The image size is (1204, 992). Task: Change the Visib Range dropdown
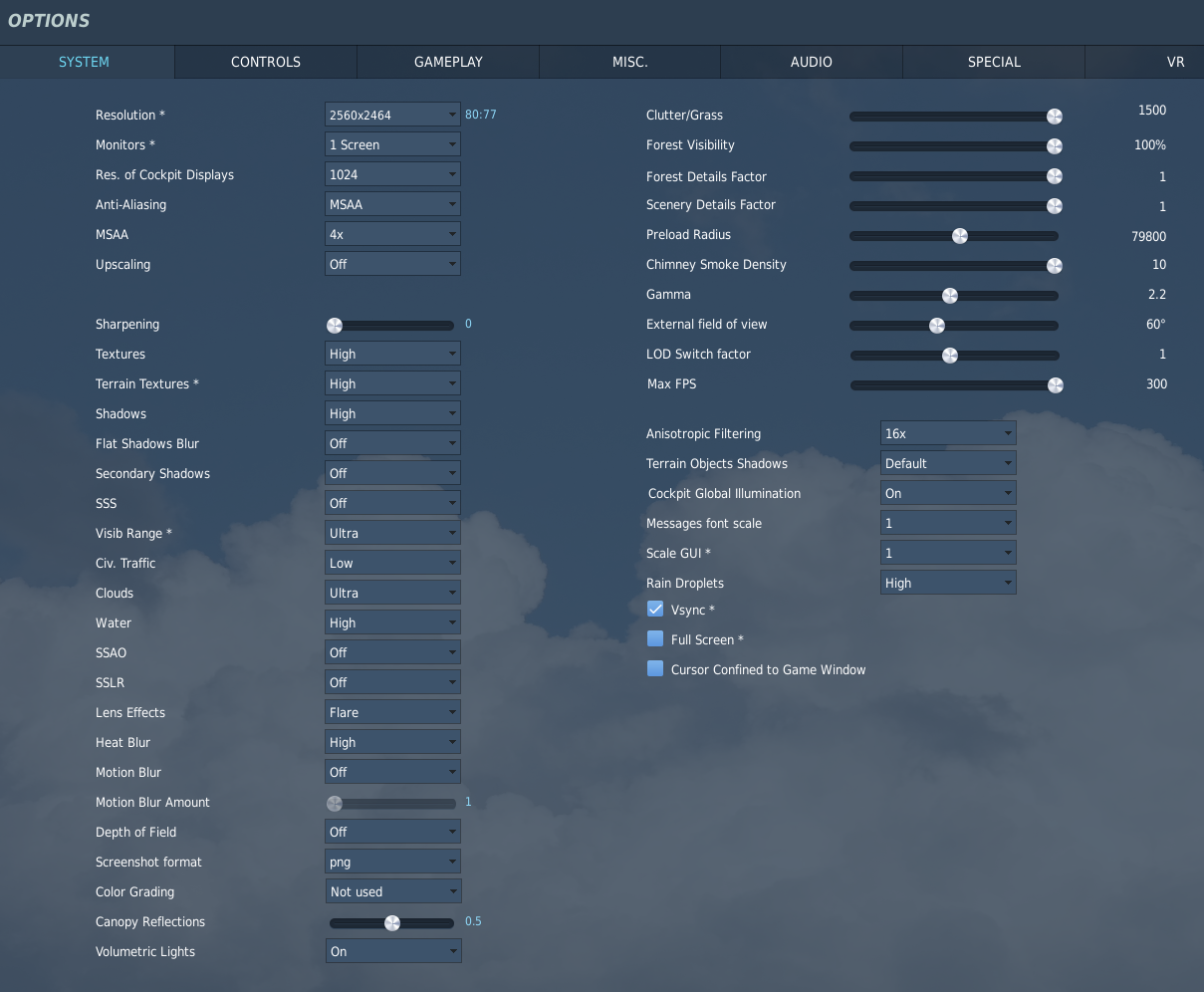pyautogui.click(x=392, y=533)
